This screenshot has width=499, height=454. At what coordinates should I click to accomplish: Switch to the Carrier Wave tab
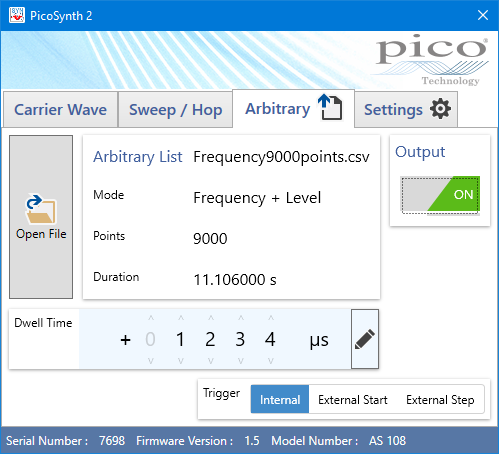[60, 110]
